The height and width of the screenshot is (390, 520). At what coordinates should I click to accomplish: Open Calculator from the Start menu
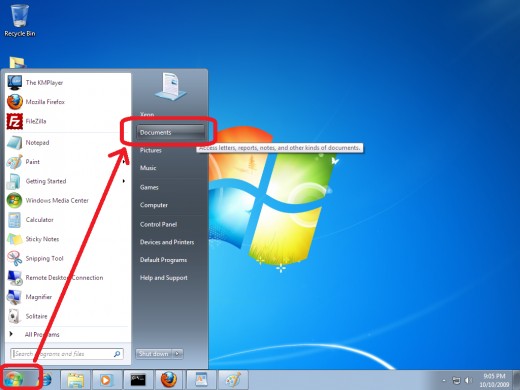pyautogui.click(x=67, y=220)
